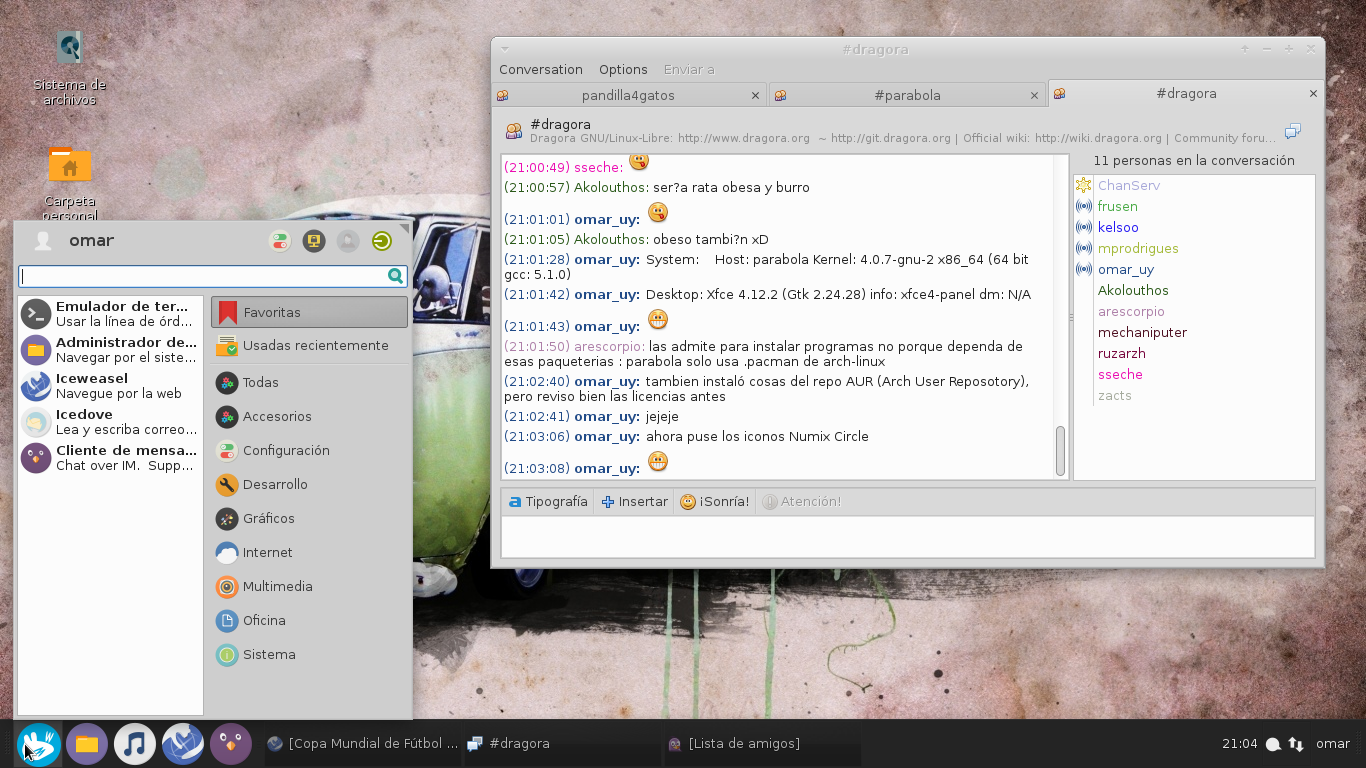Open the Conversation menu

tap(541, 70)
